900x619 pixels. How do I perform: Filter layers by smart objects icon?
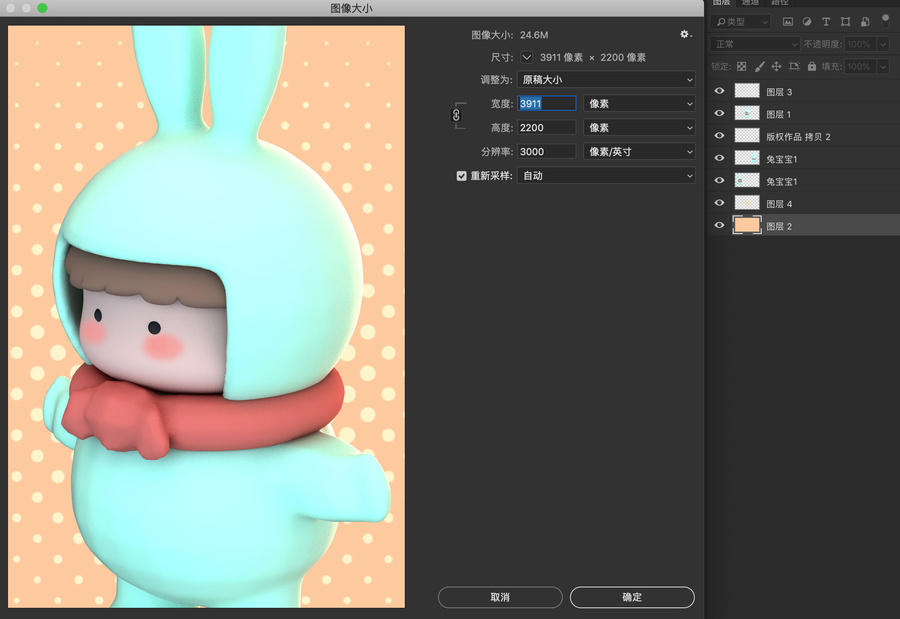865,22
